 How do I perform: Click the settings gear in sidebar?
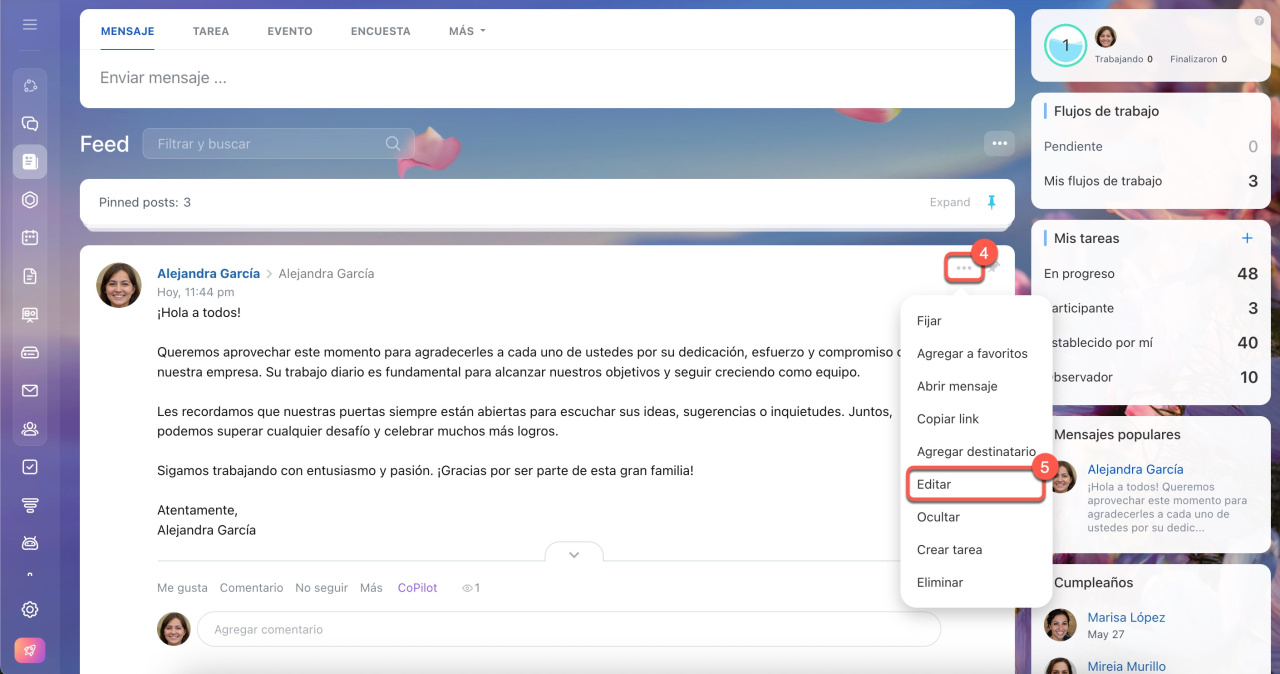(x=30, y=610)
